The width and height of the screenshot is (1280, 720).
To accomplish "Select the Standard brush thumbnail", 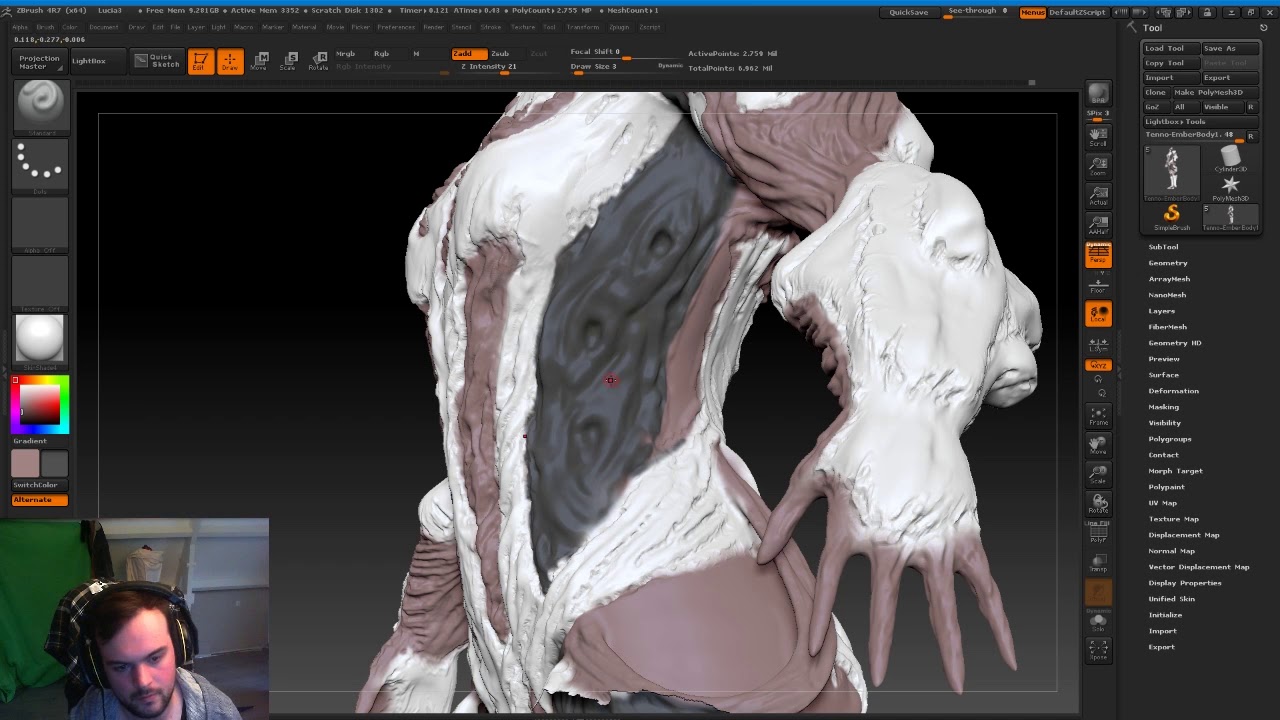I will coord(41,106).
